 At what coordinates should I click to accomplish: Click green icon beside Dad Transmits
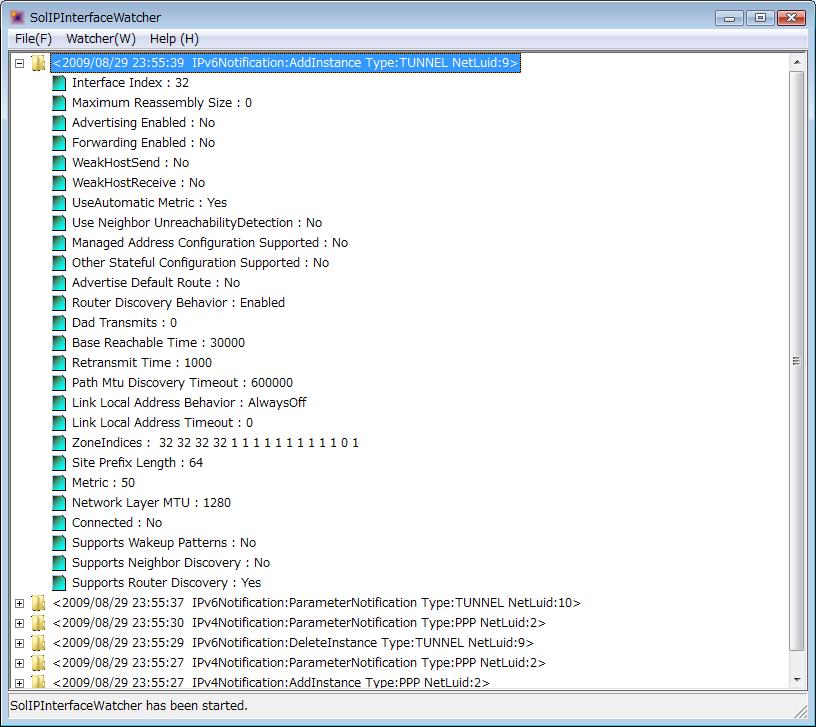[59, 323]
